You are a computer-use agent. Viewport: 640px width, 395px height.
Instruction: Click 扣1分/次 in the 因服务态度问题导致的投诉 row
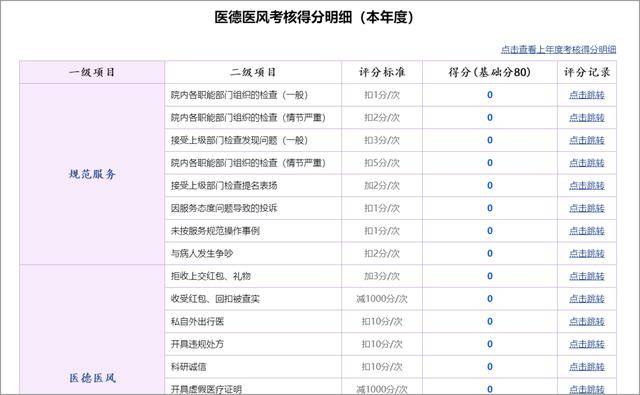[x=382, y=209]
